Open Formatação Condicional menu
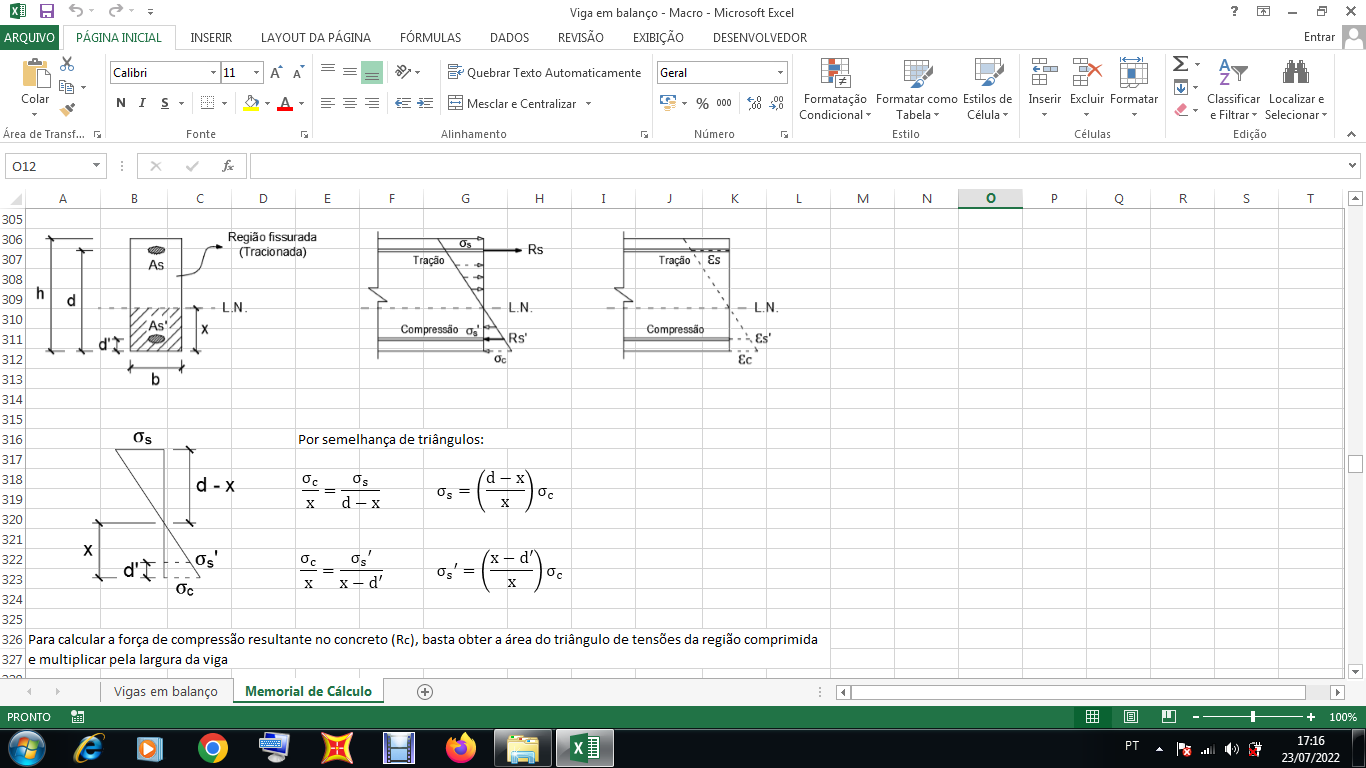The width and height of the screenshot is (1366, 768). pos(835,89)
